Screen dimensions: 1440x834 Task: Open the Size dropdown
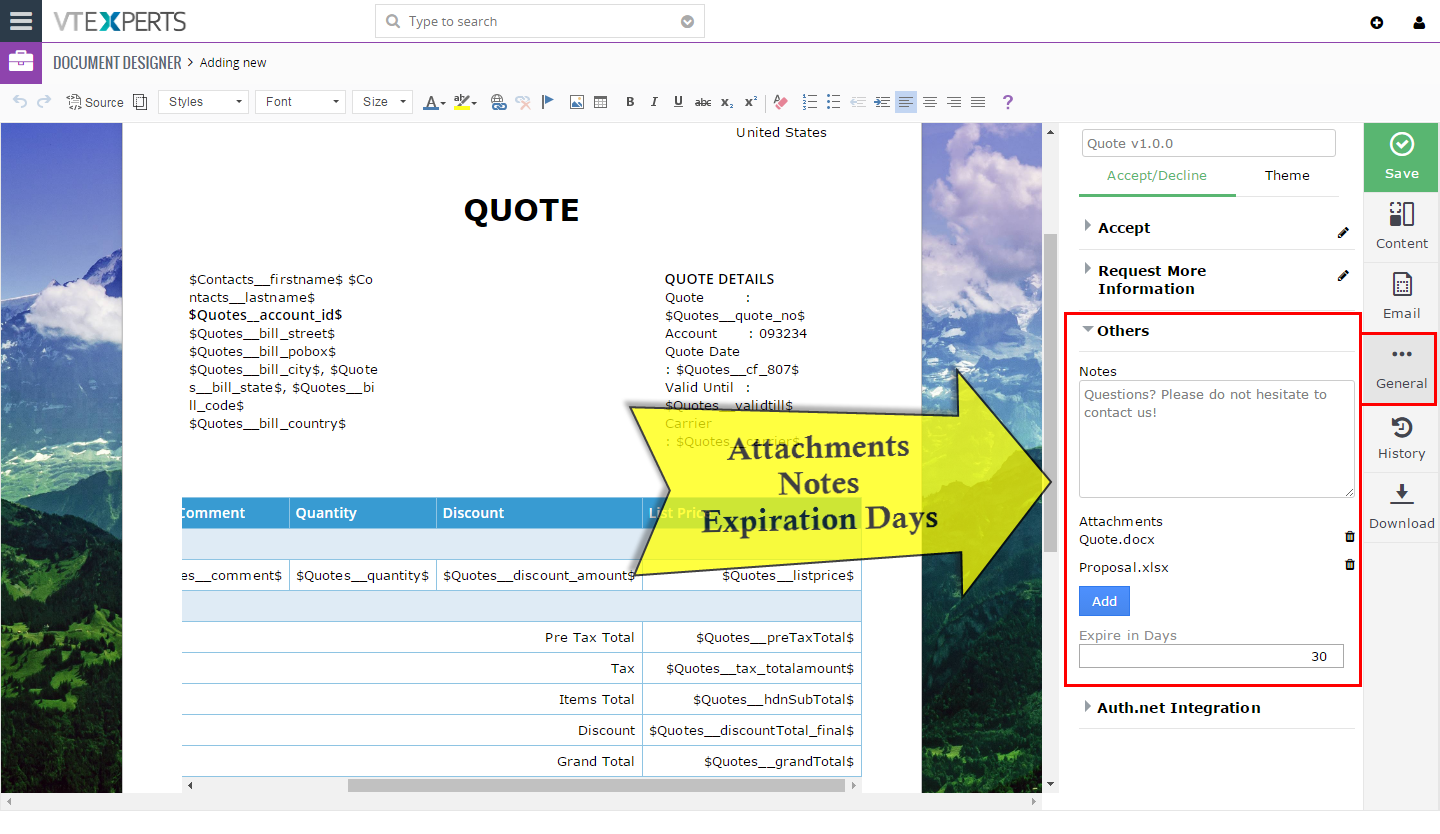(382, 102)
